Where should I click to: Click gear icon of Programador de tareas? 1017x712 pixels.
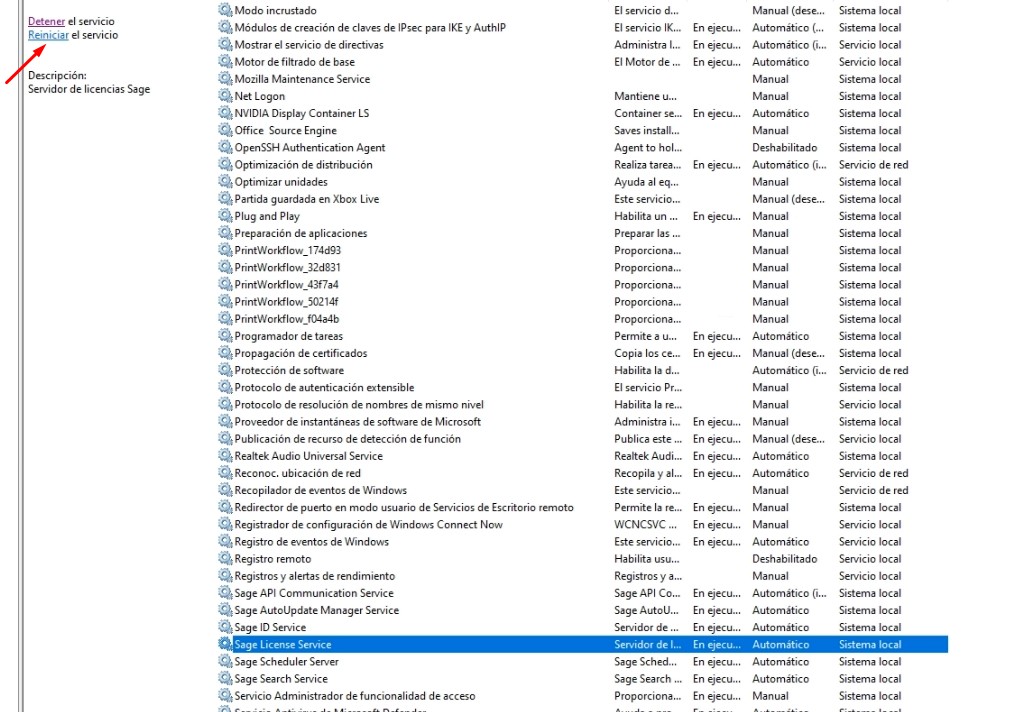224,336
